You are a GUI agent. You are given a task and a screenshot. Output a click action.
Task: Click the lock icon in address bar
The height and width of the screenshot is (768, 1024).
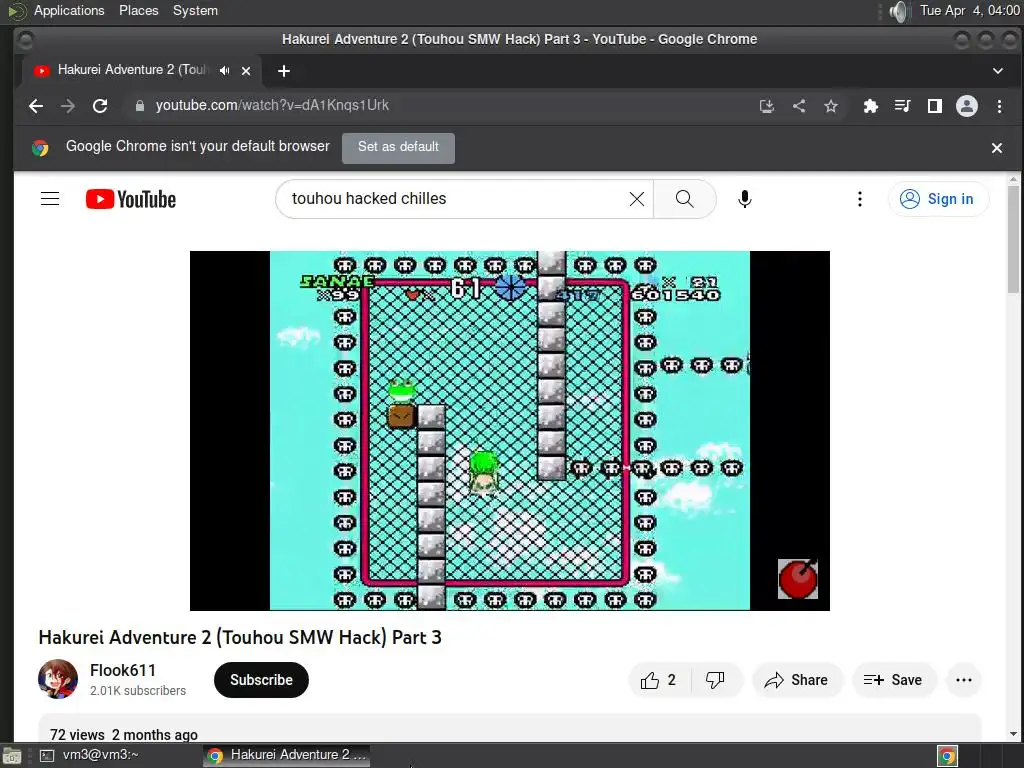click(140, 106)
